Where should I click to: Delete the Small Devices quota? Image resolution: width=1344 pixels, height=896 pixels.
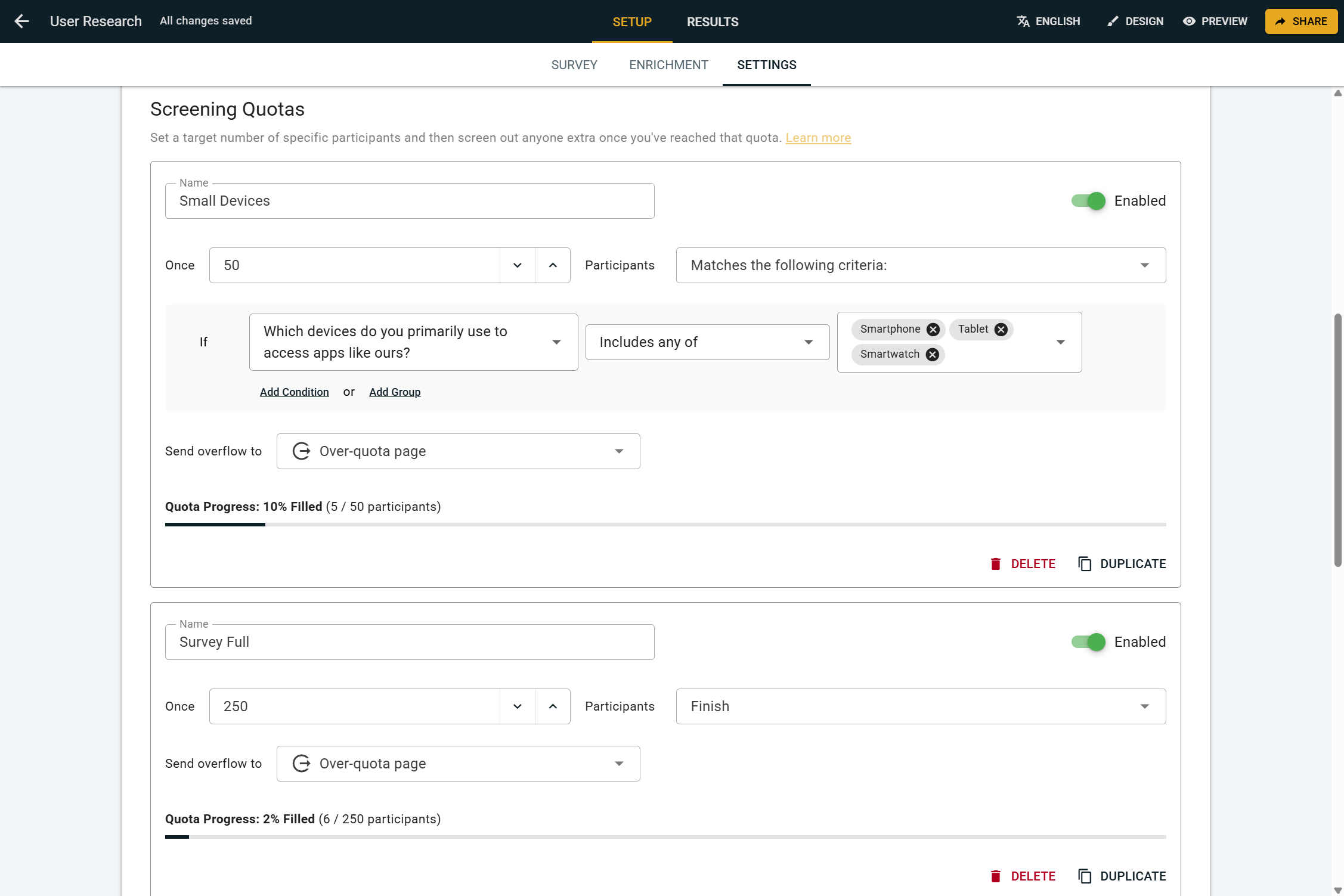(x=1023, y=564)
